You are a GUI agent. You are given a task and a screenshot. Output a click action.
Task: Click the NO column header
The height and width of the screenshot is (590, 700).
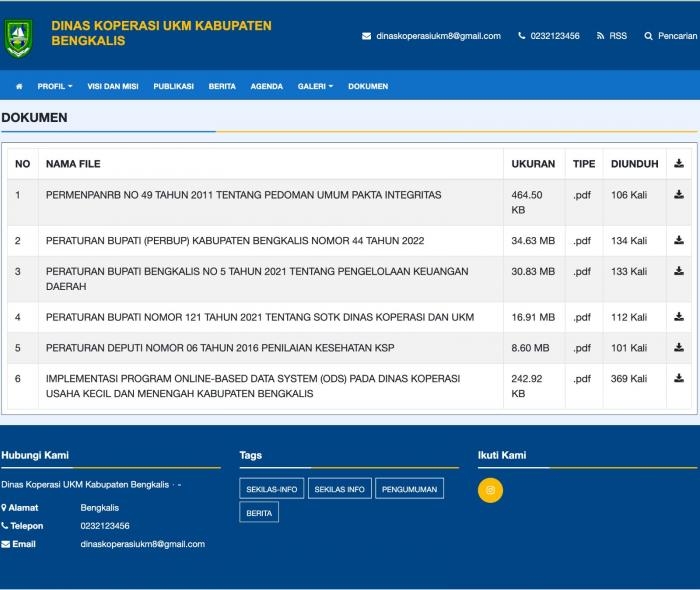point(22,164)
